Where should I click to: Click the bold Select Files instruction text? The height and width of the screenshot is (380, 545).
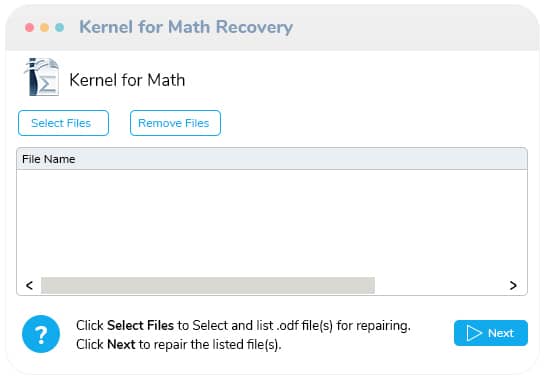click(140, 325)
